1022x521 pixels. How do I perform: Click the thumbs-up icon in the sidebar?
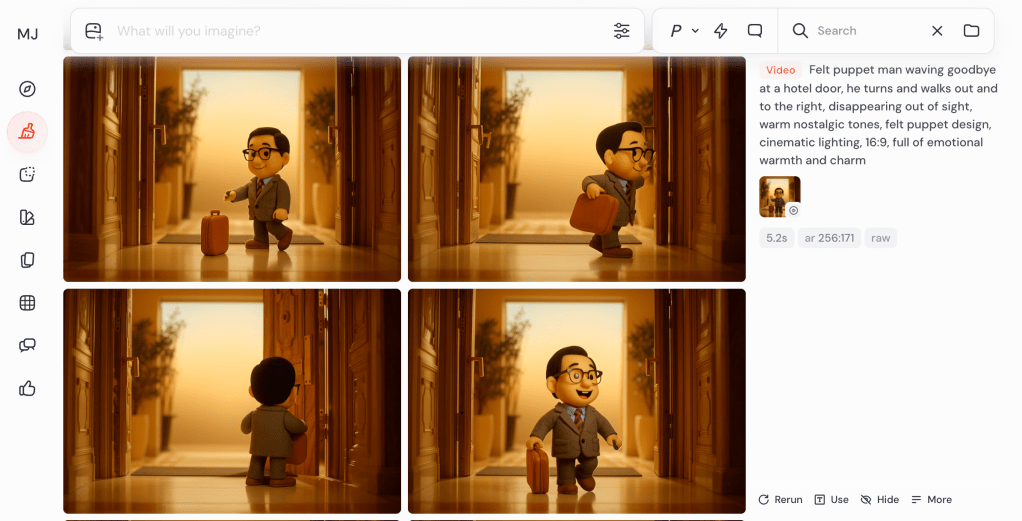tap(28, 388)
